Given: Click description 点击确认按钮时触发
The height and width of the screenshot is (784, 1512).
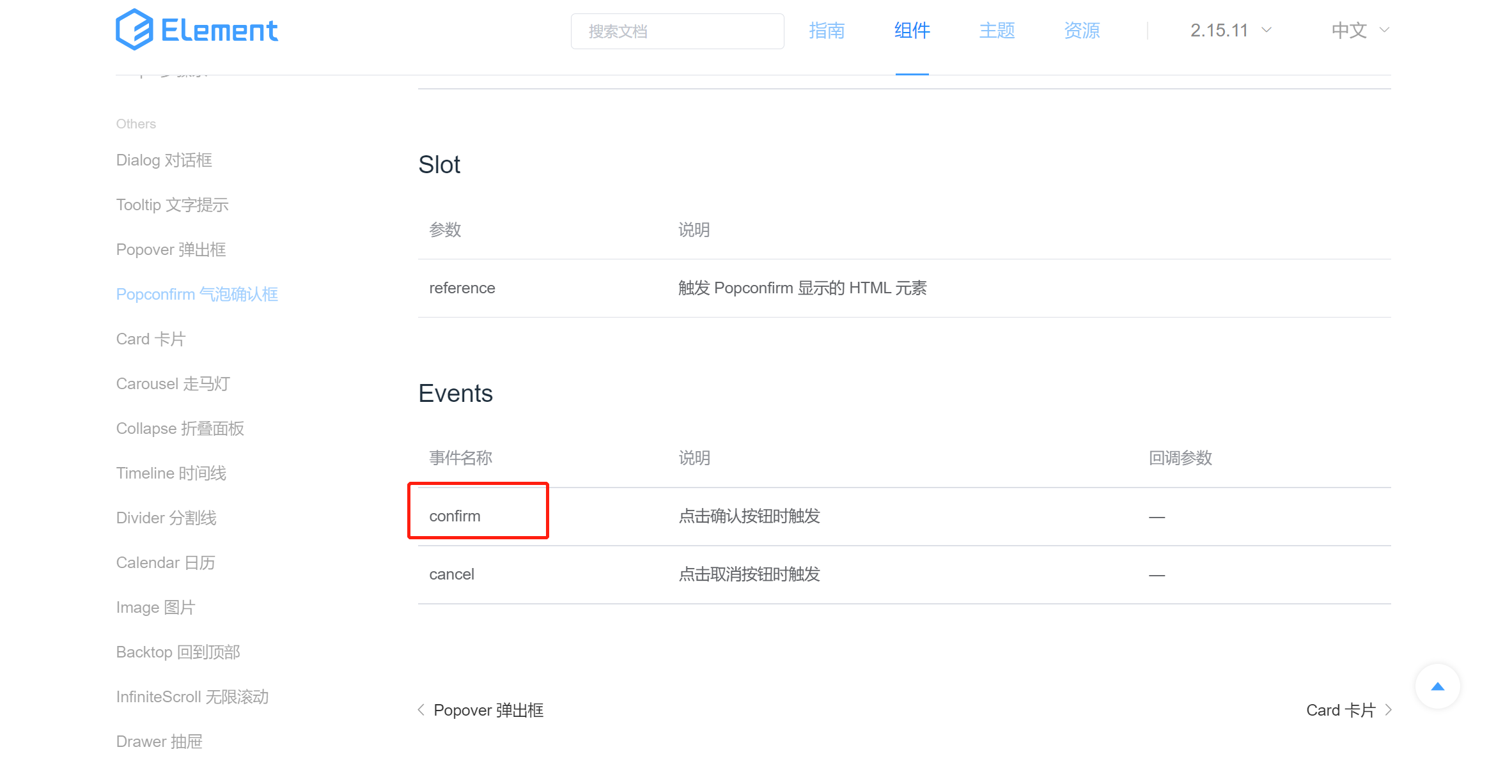Looking at the screenshot, I should pyautogui.click(x=749, y=516).
